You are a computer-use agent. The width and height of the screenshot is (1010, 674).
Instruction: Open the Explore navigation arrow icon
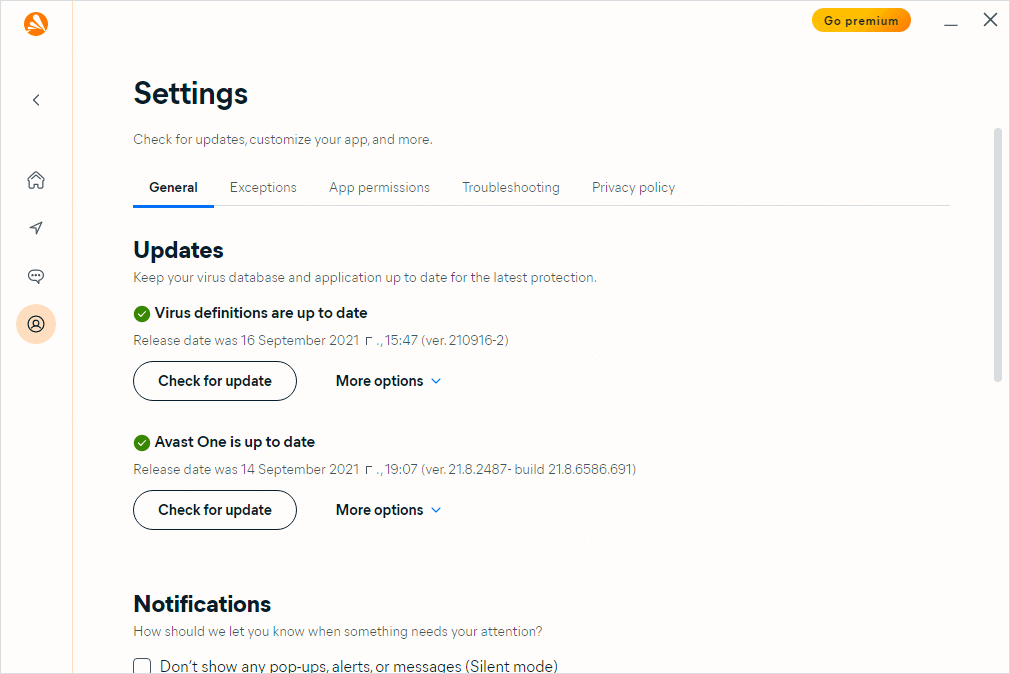(x=36, y=228)
